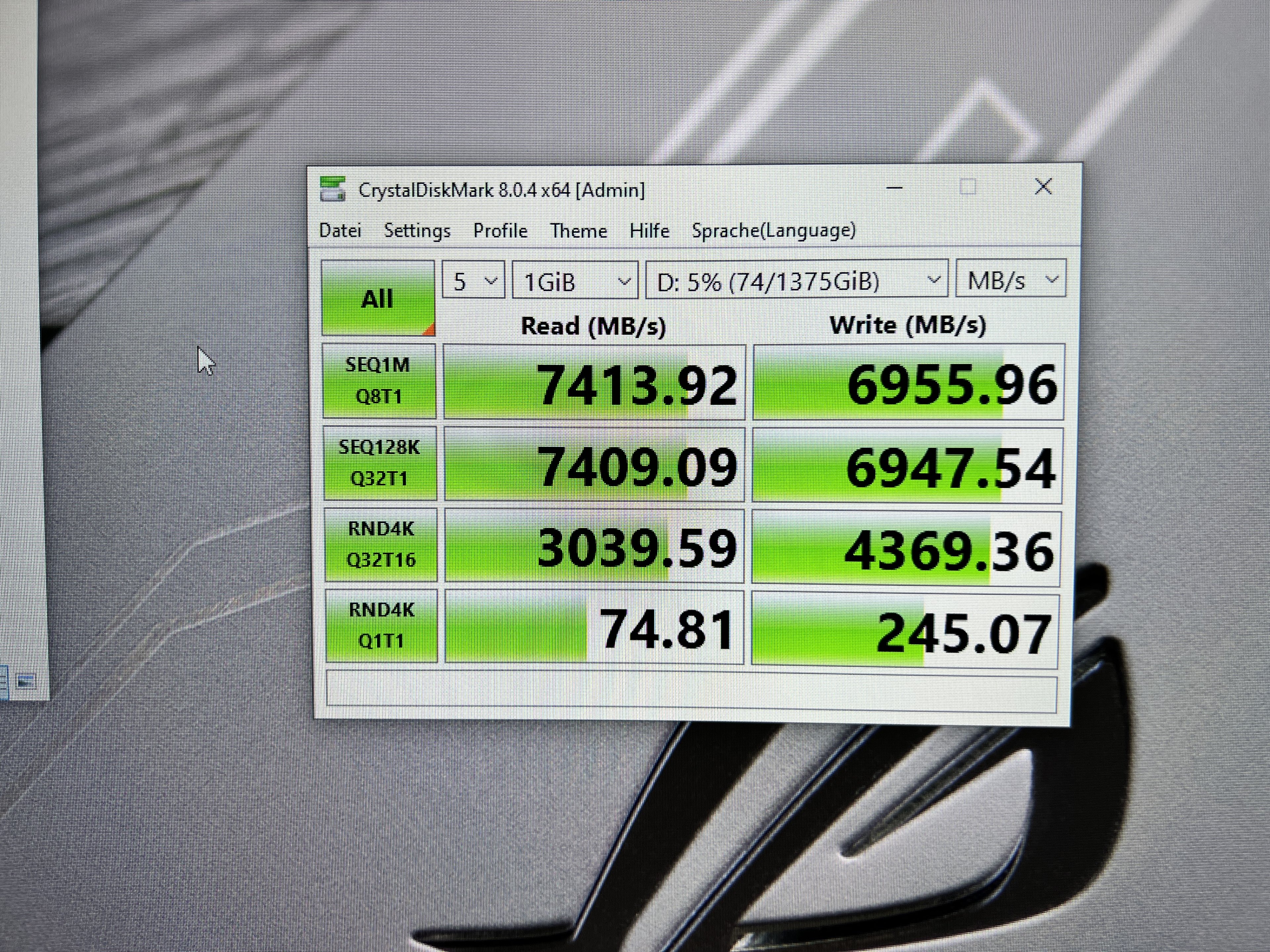Start the RND4K Q32T16 test
Screen dimensions: 1270x952
pyautogui.click(x=381, y=544)
